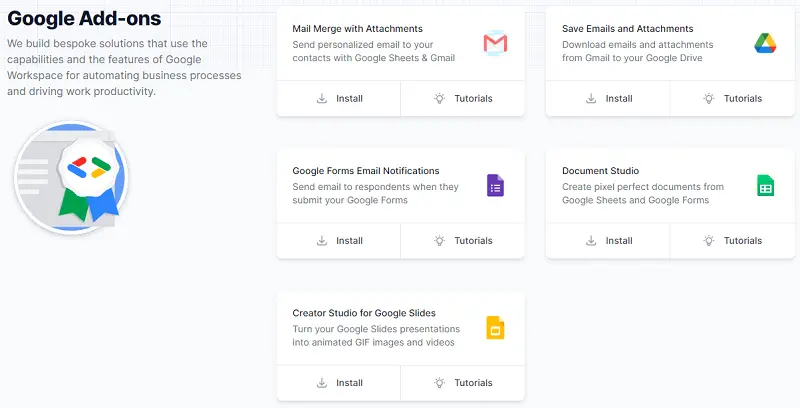Image resolution: width=800 pixels, height=408 pixels.
Task: Open Tutorials for Document Studio
Action: 733,241
